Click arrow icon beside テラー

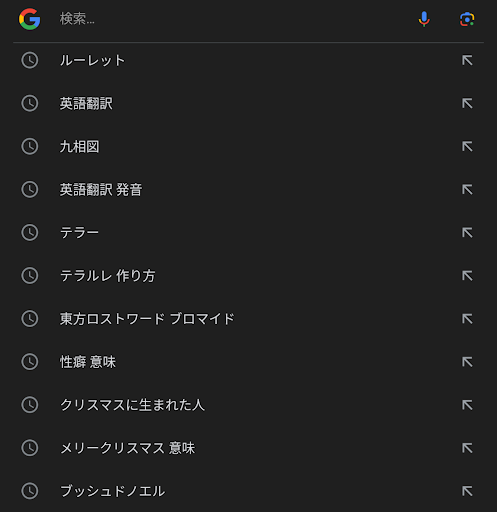[x=467, y=232]
